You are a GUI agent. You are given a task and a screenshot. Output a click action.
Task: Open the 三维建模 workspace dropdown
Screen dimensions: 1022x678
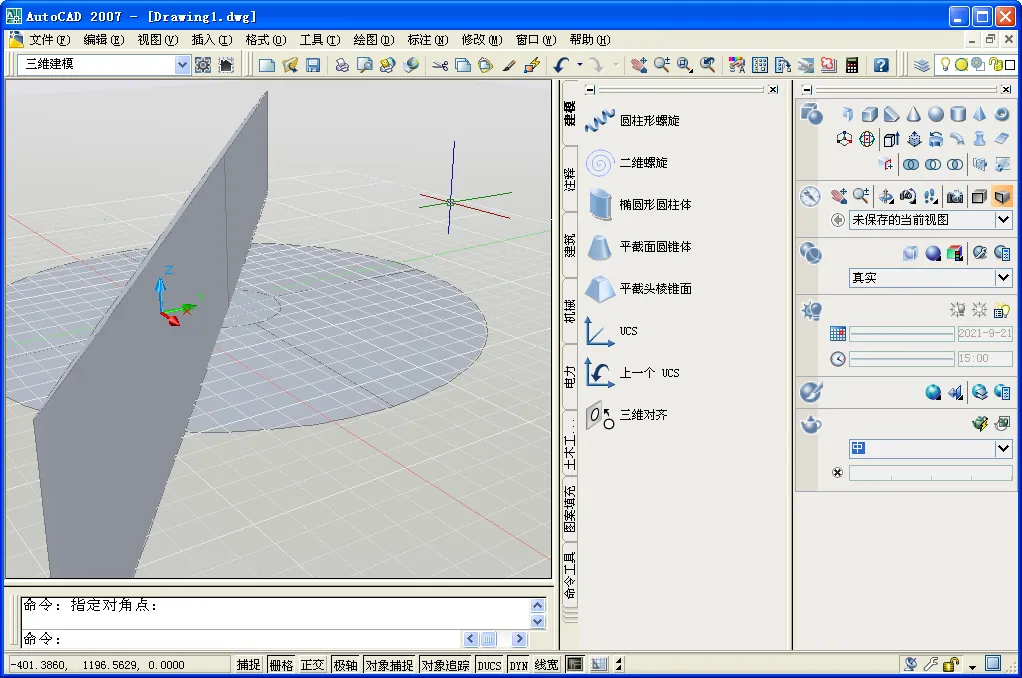point(181,64)
